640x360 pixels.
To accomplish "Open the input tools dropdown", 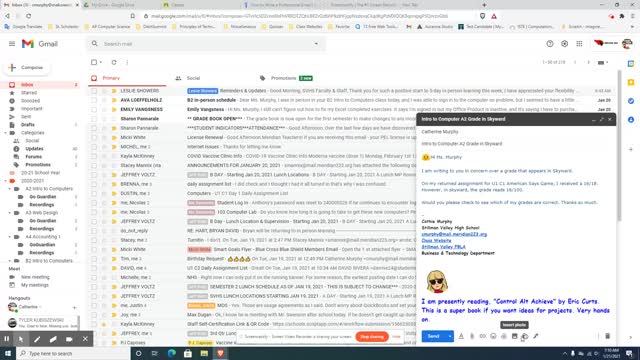I will pyautogui.click(x=603, y=62).
